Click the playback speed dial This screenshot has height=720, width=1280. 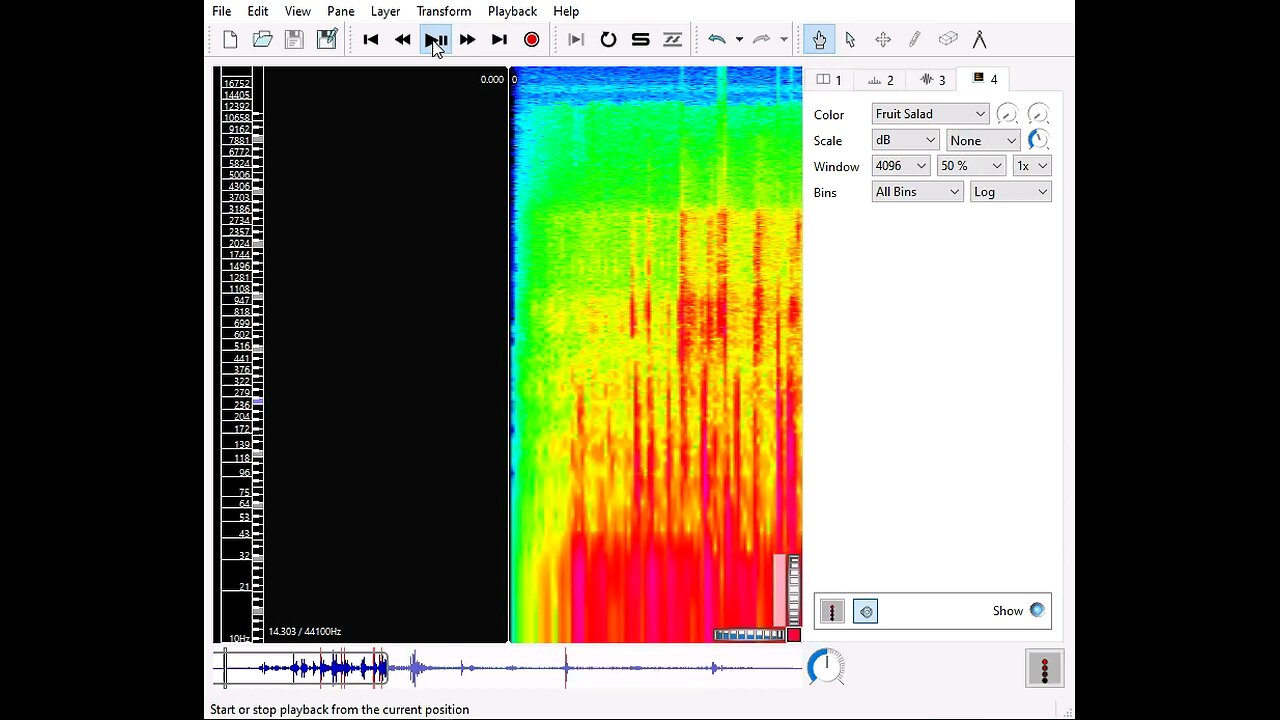(x=826, y=666)
